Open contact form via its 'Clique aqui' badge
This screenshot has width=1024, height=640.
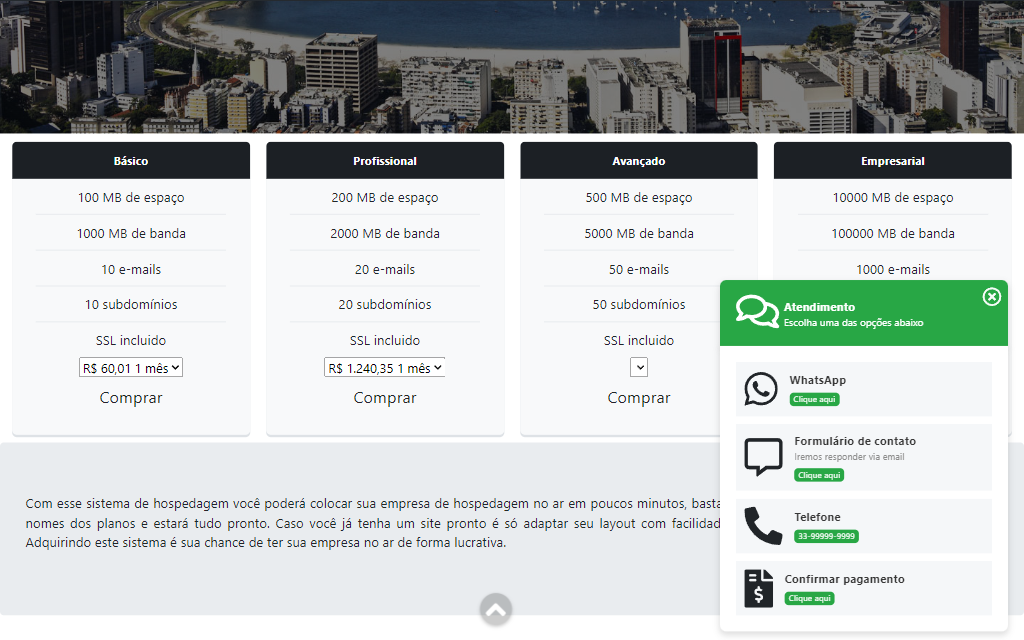click(x=819, y=475)
